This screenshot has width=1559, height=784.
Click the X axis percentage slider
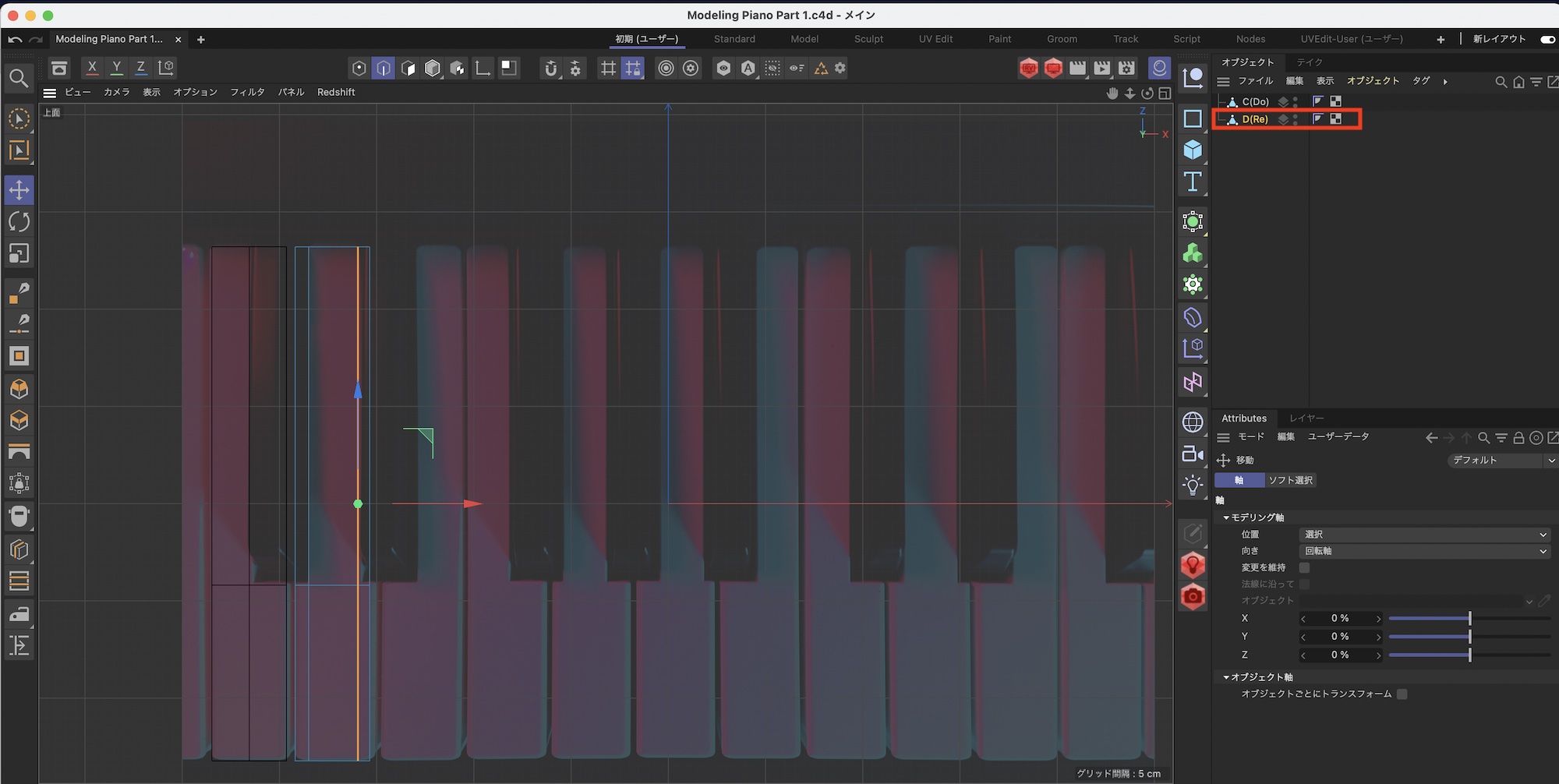click(1469, 618)
